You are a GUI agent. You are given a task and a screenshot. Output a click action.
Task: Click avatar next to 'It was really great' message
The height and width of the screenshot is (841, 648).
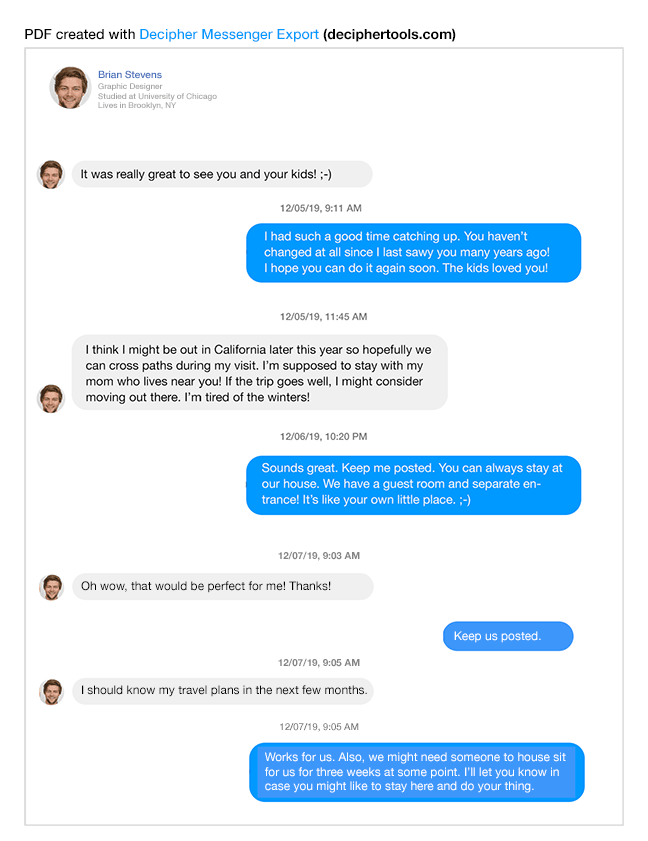pos(51,174)
